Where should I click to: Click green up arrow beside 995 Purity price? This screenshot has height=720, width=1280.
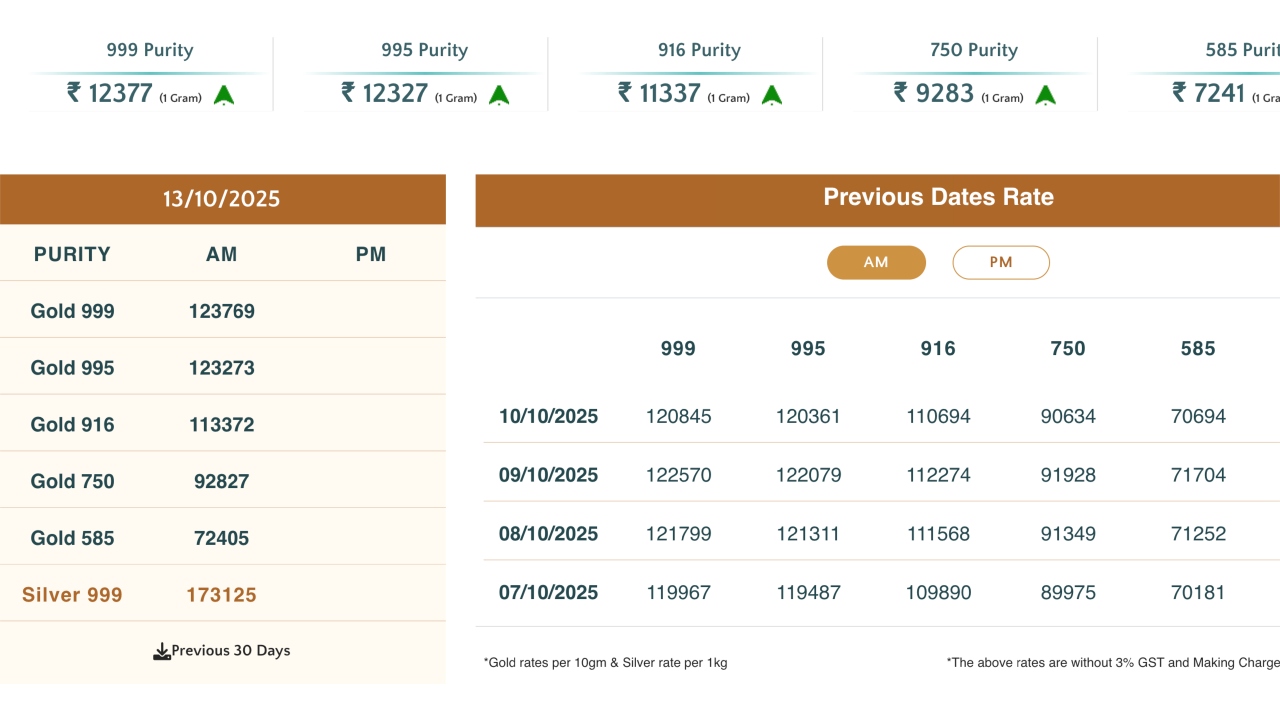coord(499,95)
